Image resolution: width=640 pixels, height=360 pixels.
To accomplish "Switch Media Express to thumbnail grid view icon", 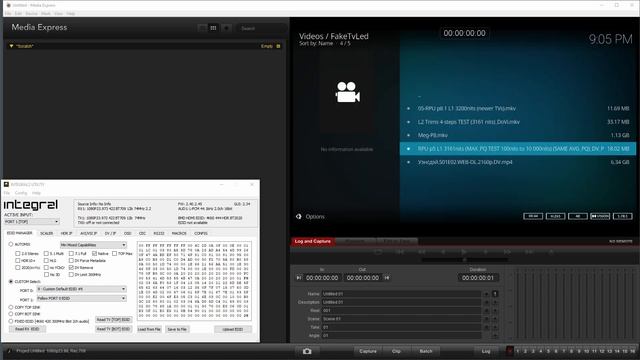I will click(x=213, y=28).
